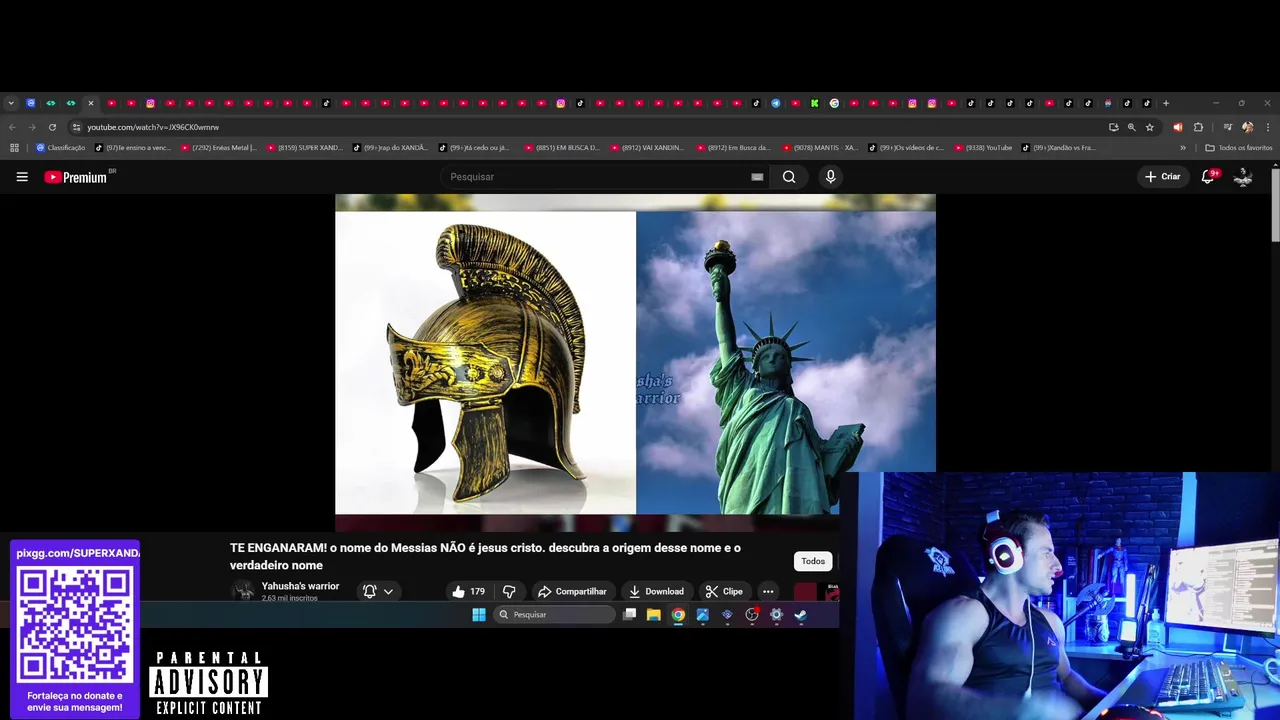Go to YouTube Premium home logo

(x=76, y=177)
